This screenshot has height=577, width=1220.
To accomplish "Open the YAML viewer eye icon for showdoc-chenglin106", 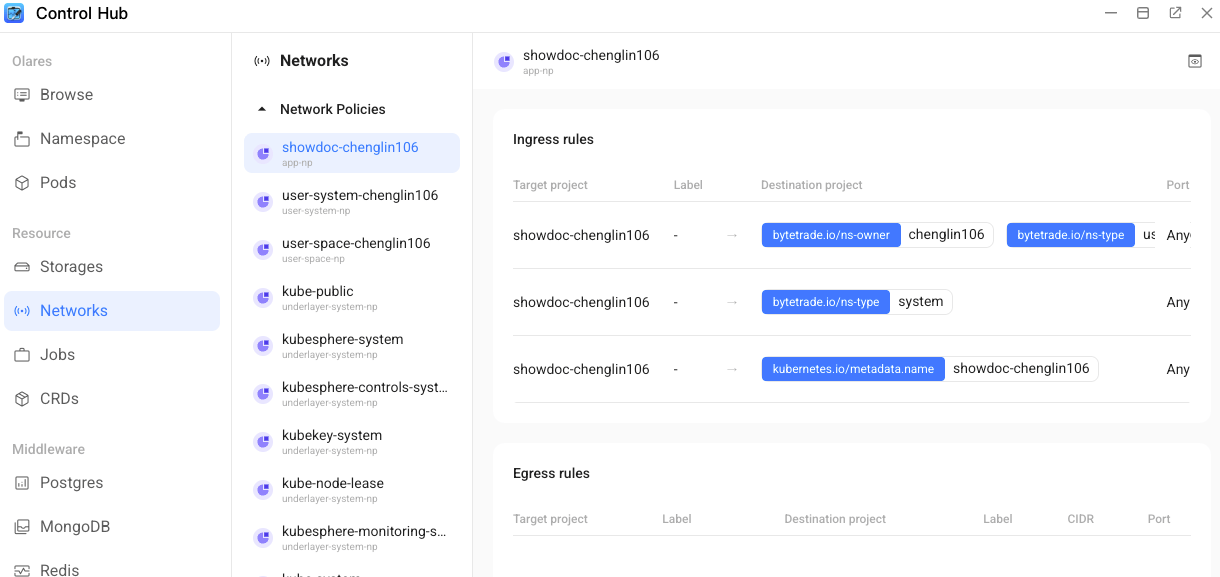I will 1194,61.
